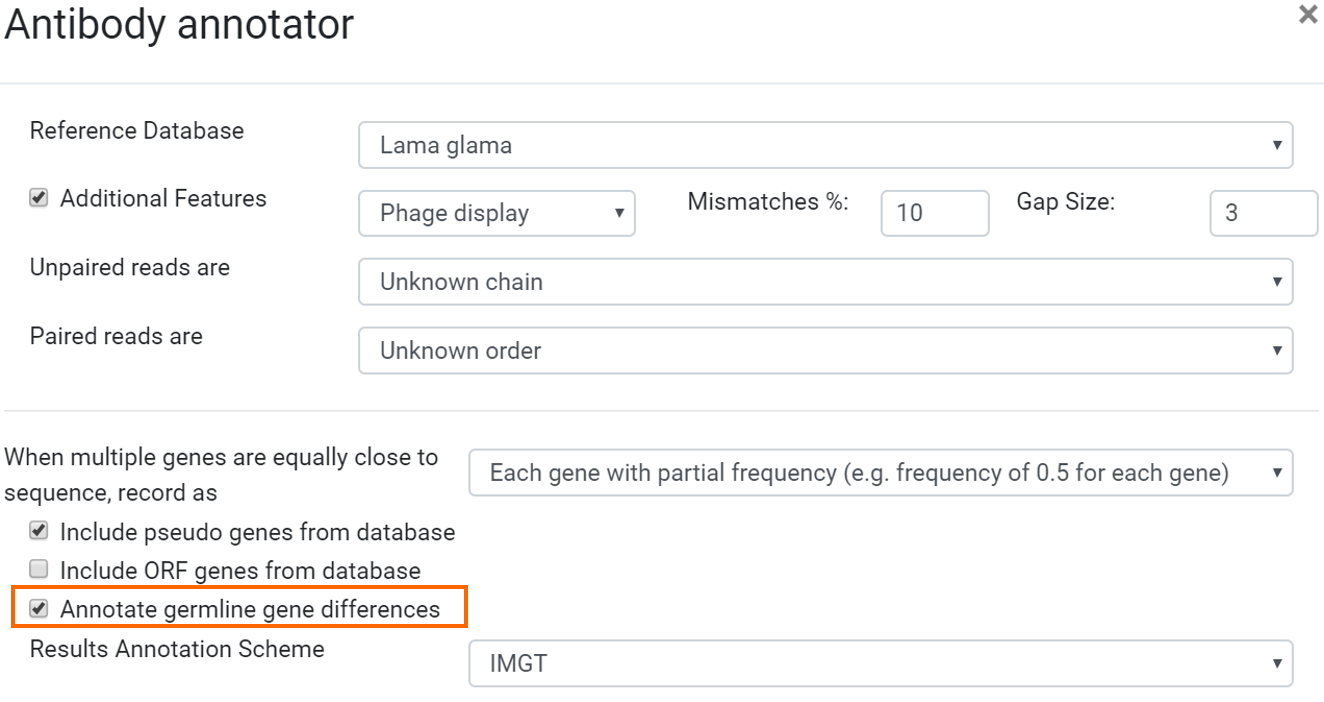This screenshot has height=702, width=1324.
Task: Click the arrow on the Unknown chain dropdown
Action: click(1277, 282)
